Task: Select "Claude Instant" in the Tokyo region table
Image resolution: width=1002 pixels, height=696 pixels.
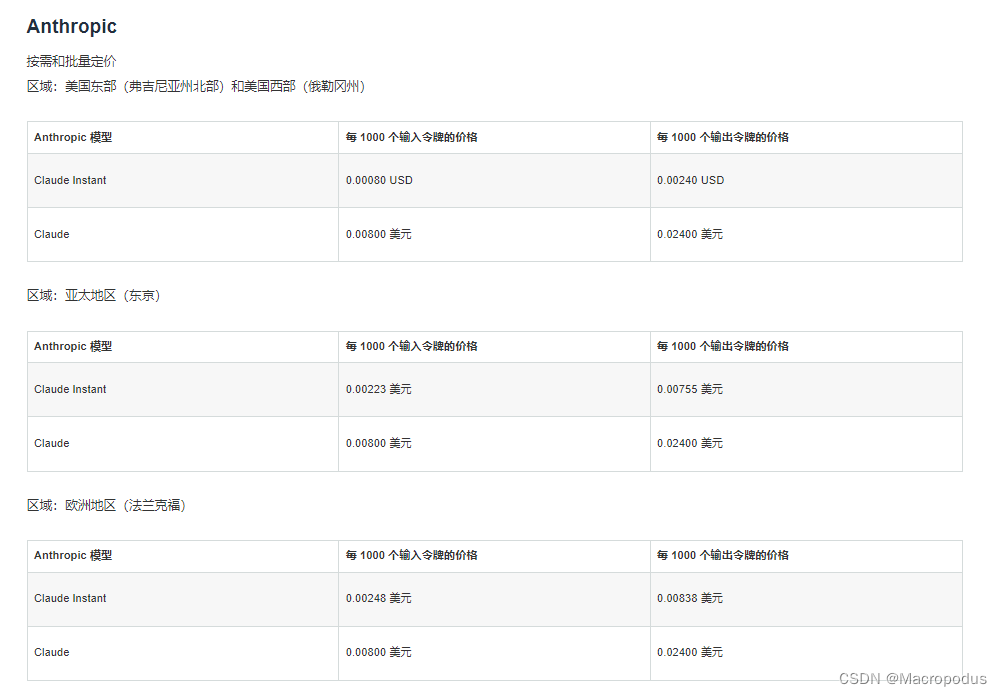Action: click(x=70, y=389)
